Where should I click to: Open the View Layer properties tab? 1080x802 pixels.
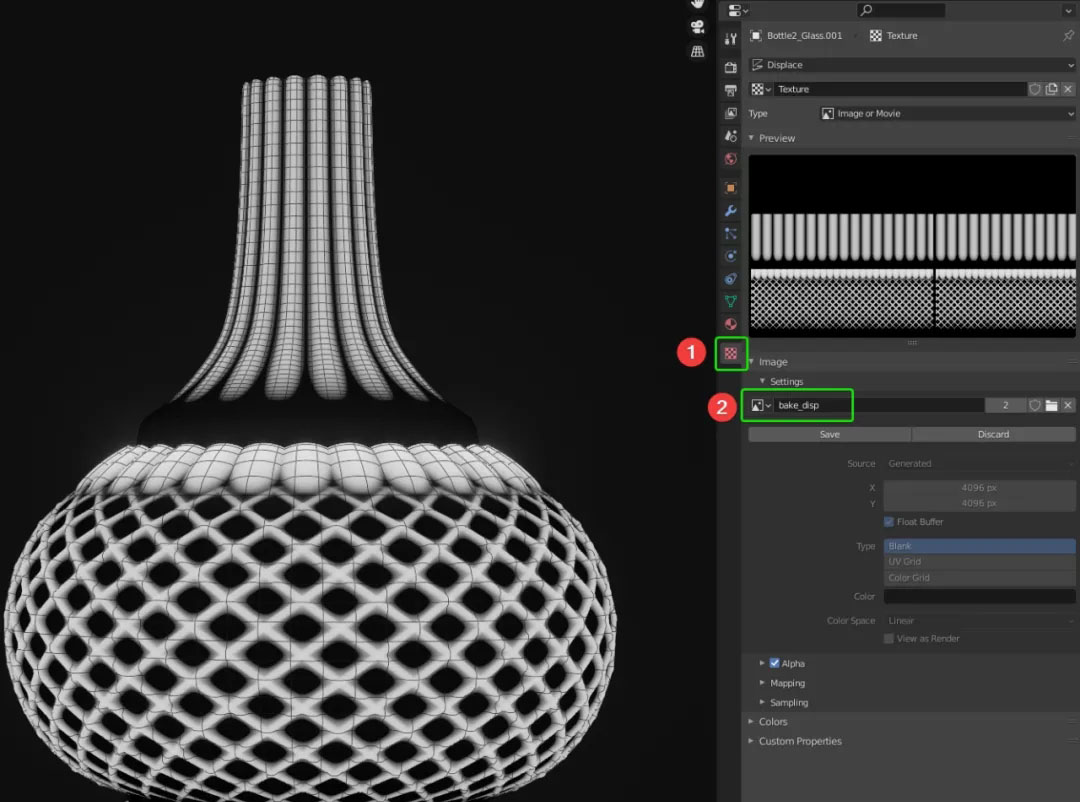tap(731, 113)
